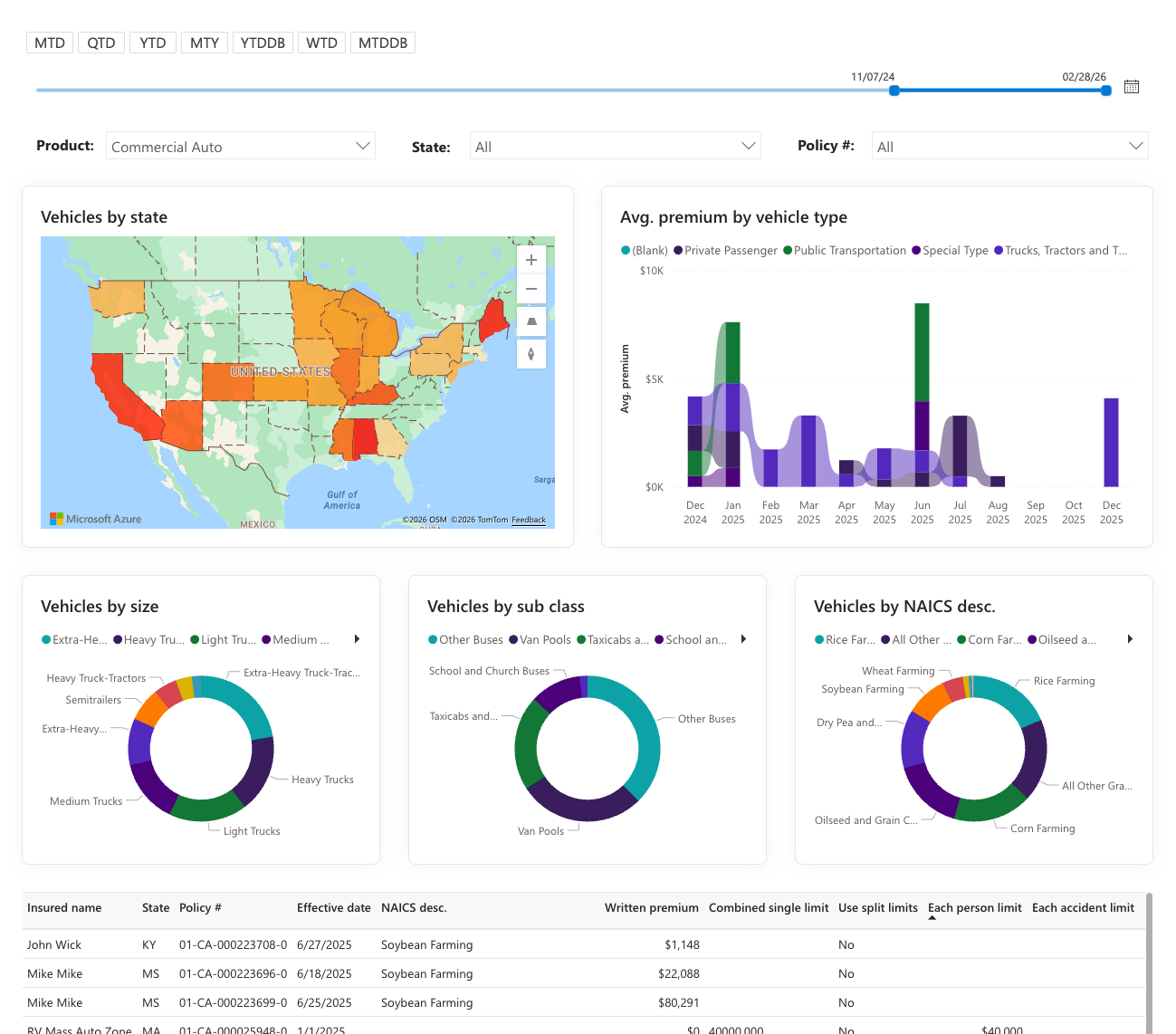
Task: Sort table by Written premium column header
Action: (x=652, y=908)
